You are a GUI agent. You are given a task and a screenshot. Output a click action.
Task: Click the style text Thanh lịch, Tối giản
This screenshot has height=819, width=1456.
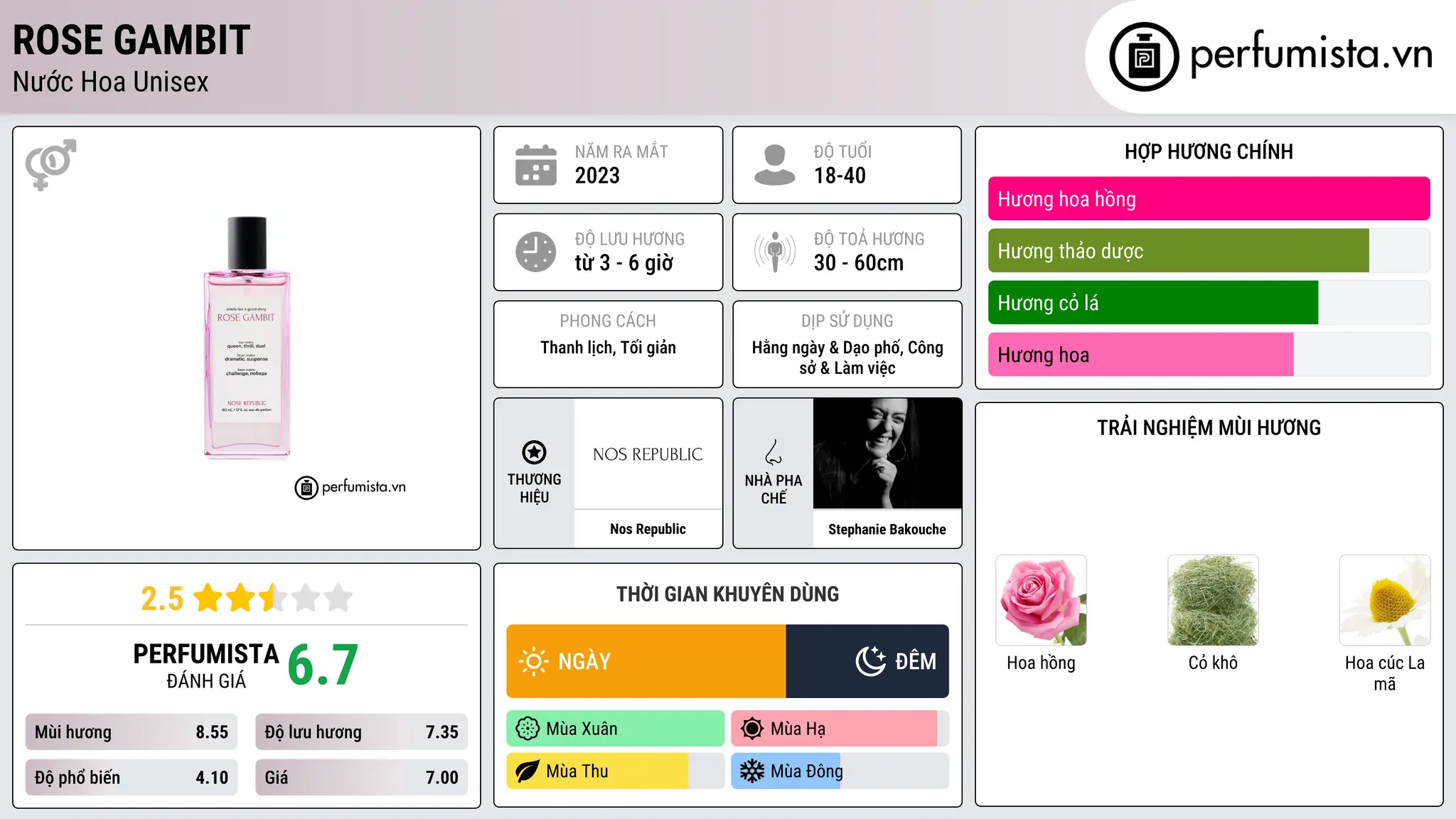point(608,348)
